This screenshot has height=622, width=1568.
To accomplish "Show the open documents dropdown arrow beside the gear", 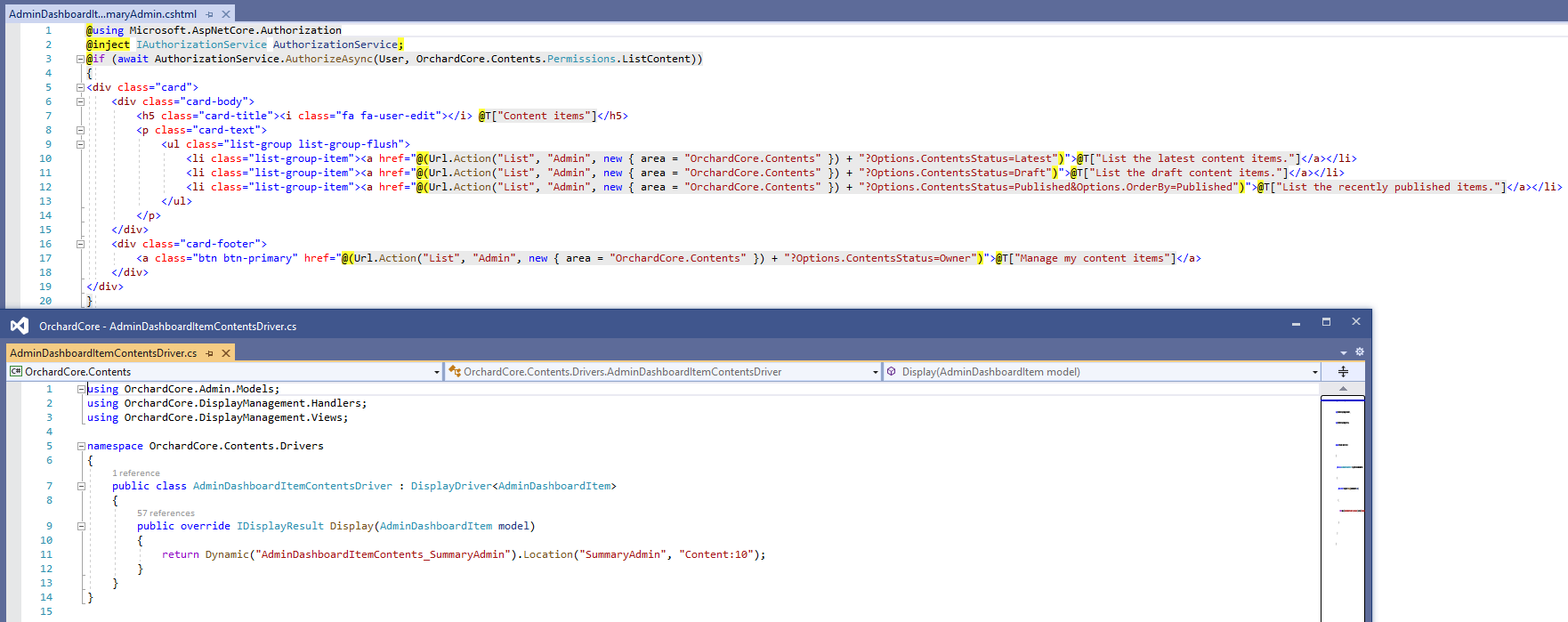I will pos(1344,353).
